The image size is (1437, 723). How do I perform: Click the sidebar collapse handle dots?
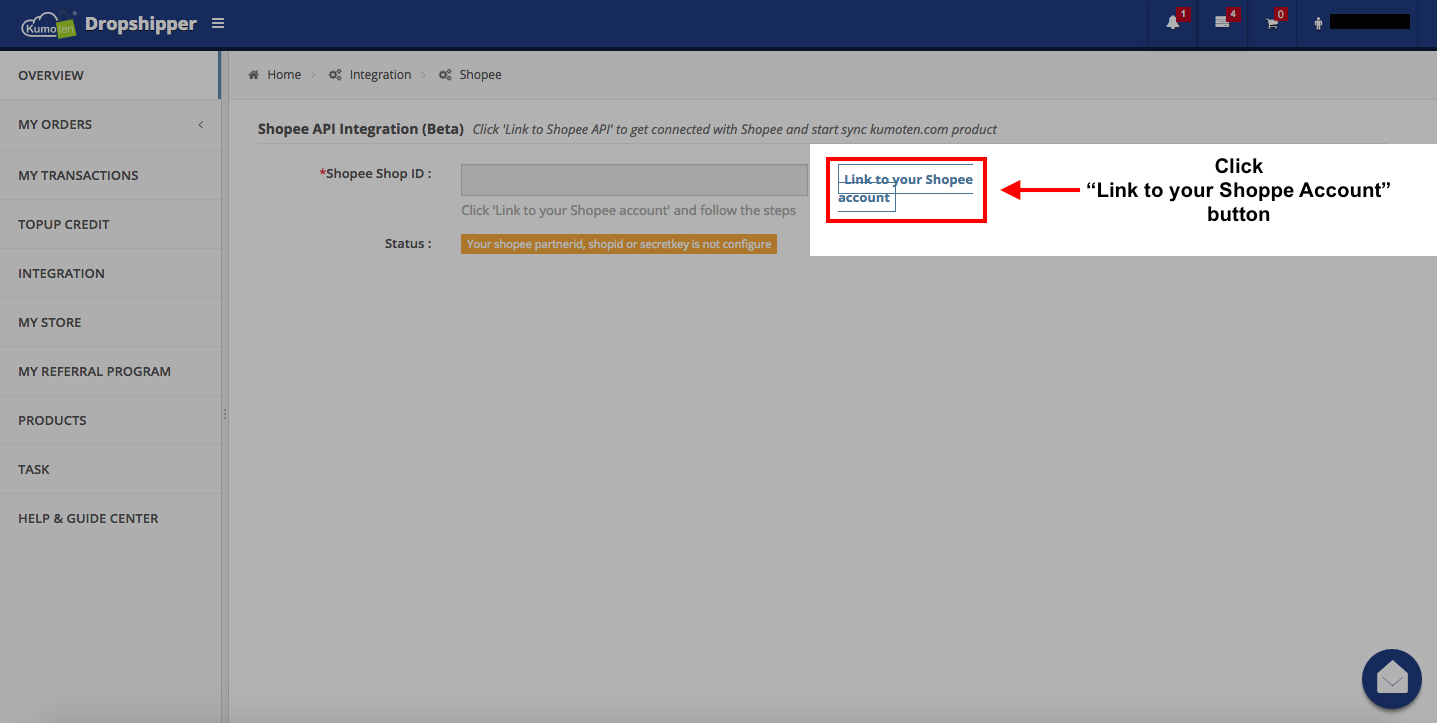click(x=225, y=413)
